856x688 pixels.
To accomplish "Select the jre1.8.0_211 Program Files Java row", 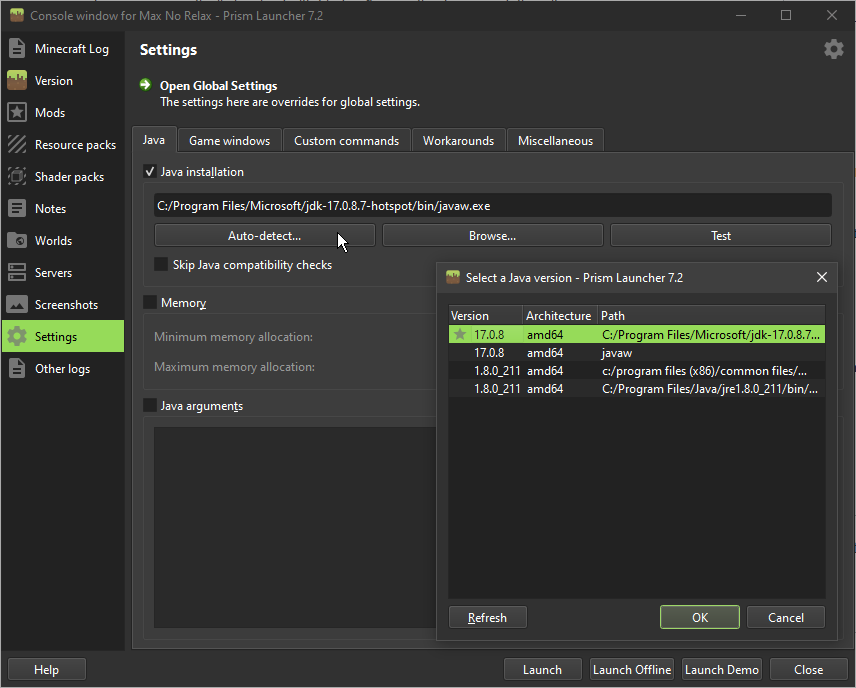I will (637, 389).
